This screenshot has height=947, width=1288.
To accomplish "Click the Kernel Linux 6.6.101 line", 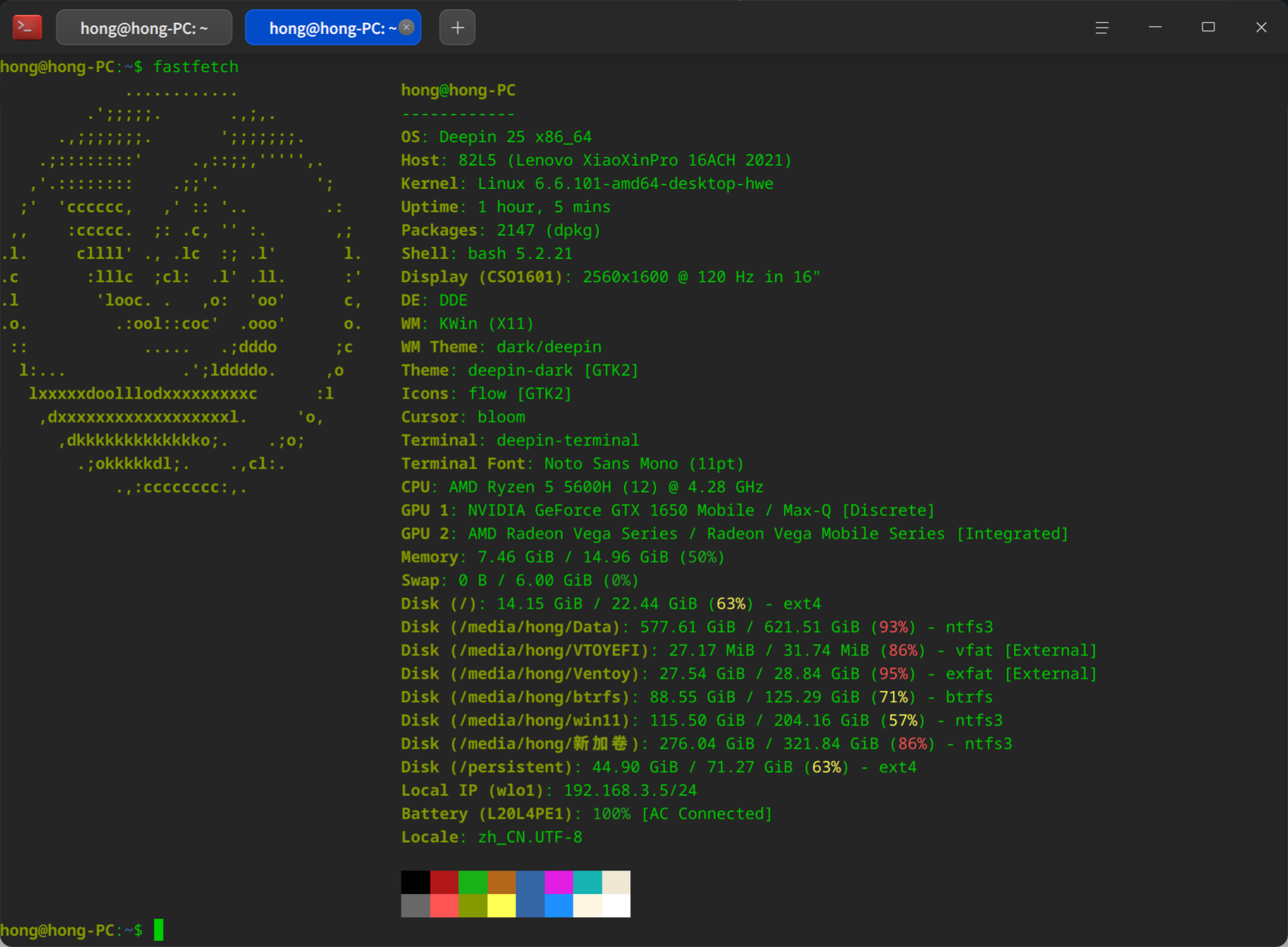I will (587, 183).
